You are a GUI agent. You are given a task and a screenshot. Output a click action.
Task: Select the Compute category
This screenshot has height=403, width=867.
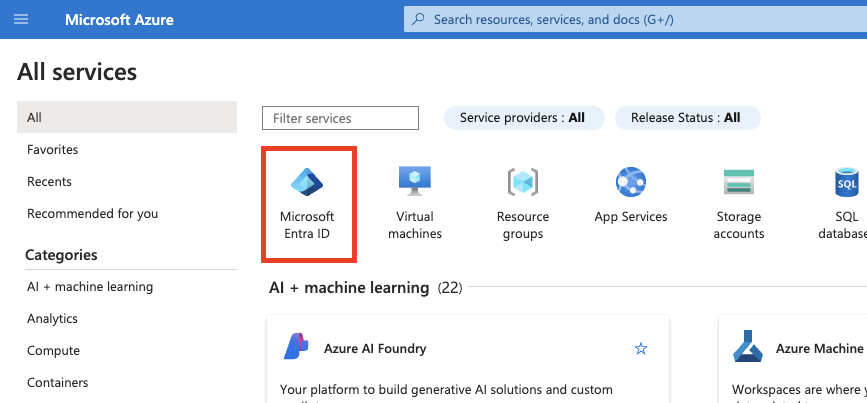tap(53, 350)
